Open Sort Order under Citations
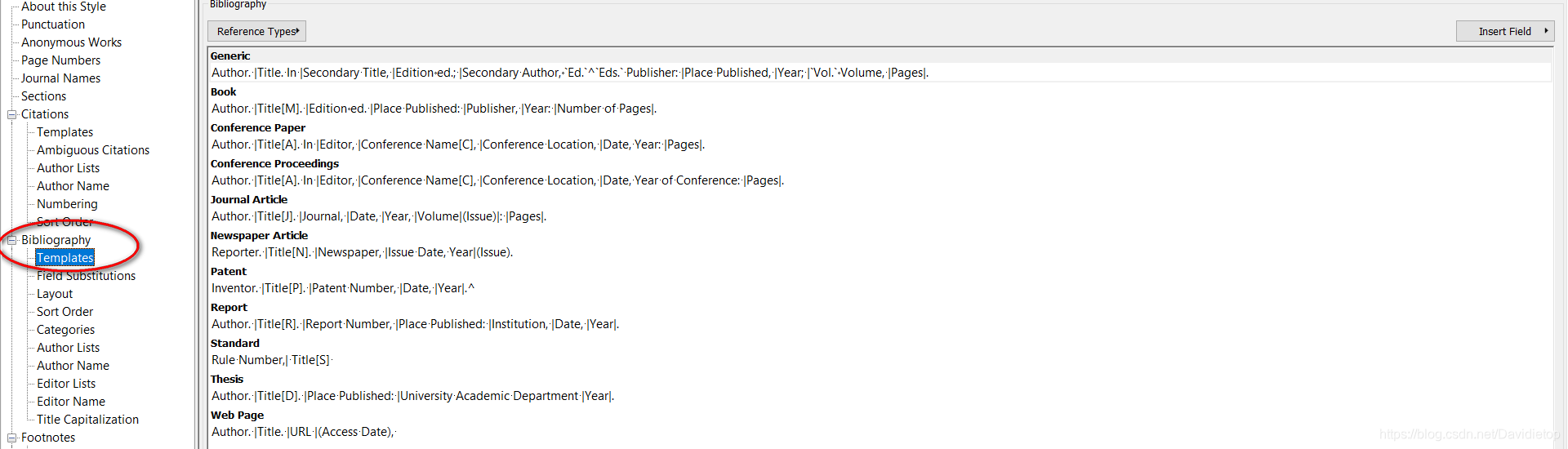Screen dimensions: 1568x449 [65, 222]
